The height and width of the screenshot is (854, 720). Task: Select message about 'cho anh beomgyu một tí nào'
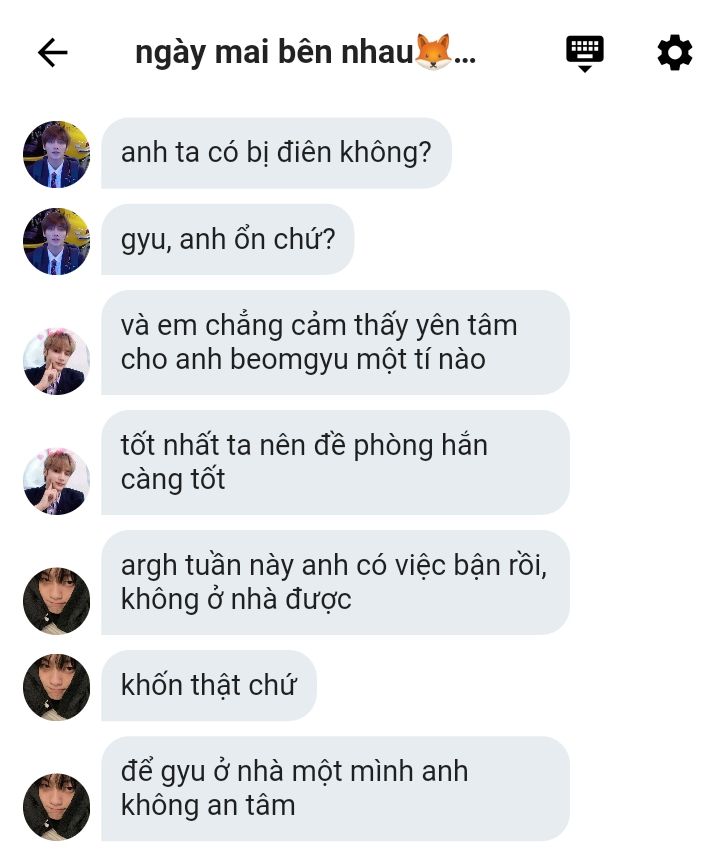coord(335,343)
